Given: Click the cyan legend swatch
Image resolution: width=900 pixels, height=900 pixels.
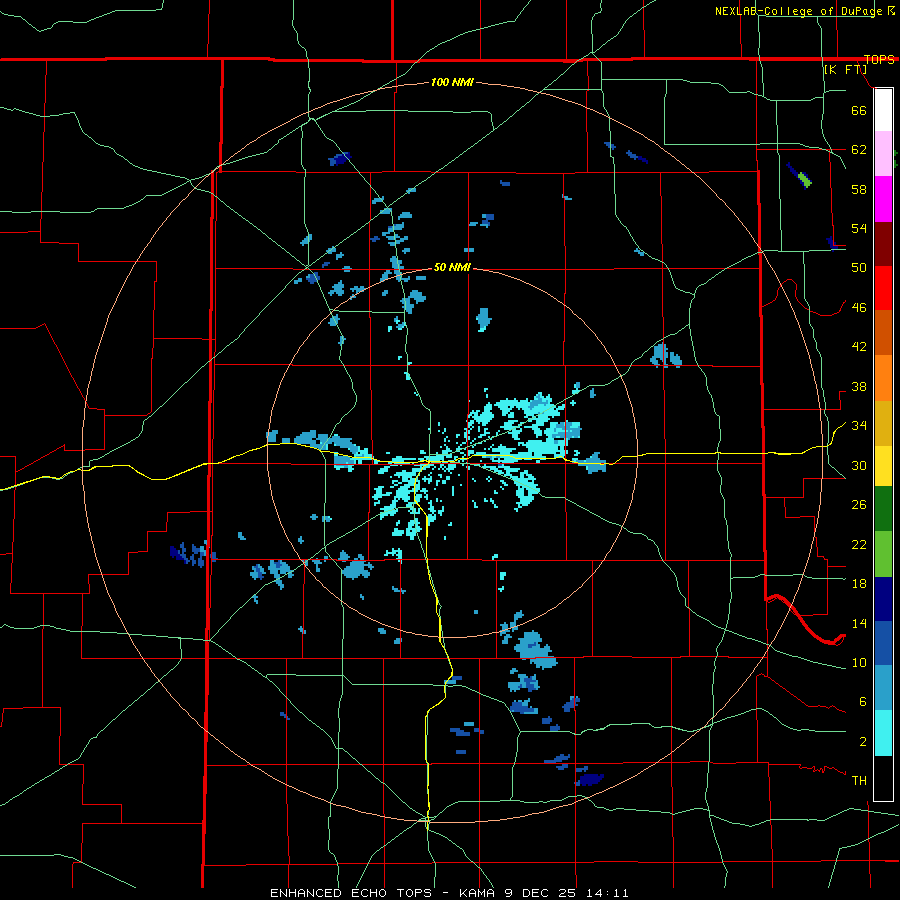Looking at the screenshot, I should pyautogui.click(x=883, y=733).
